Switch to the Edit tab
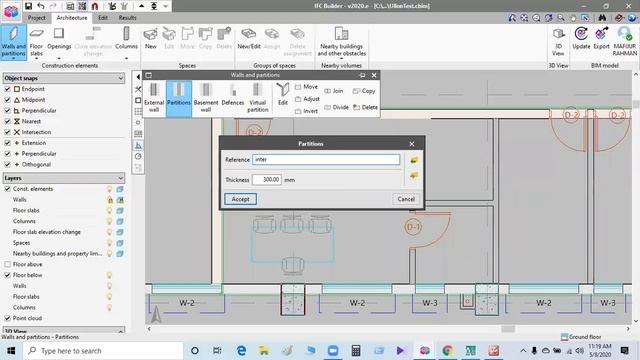 103,18
